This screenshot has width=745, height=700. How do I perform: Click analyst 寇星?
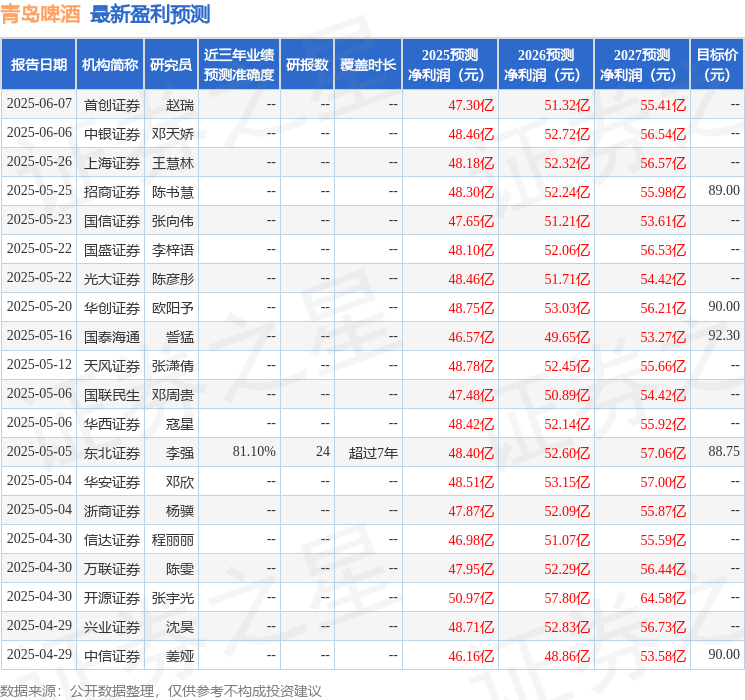(180, 423)
